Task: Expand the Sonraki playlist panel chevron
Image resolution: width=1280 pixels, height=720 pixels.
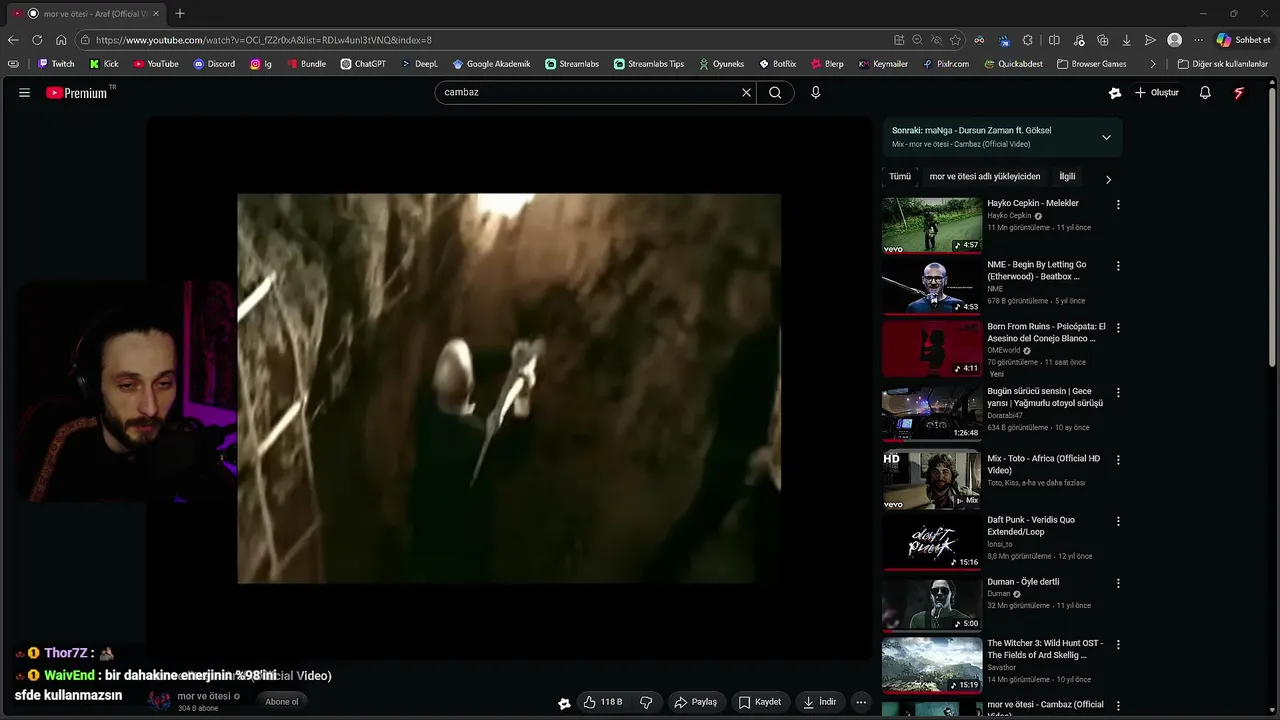Action: tap(1106, 137)
